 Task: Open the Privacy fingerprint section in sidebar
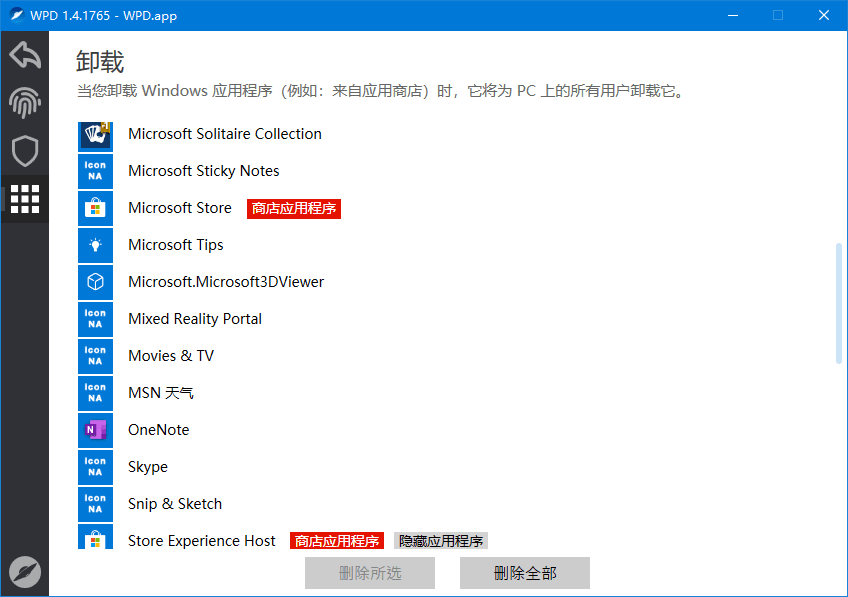point(25,103)
